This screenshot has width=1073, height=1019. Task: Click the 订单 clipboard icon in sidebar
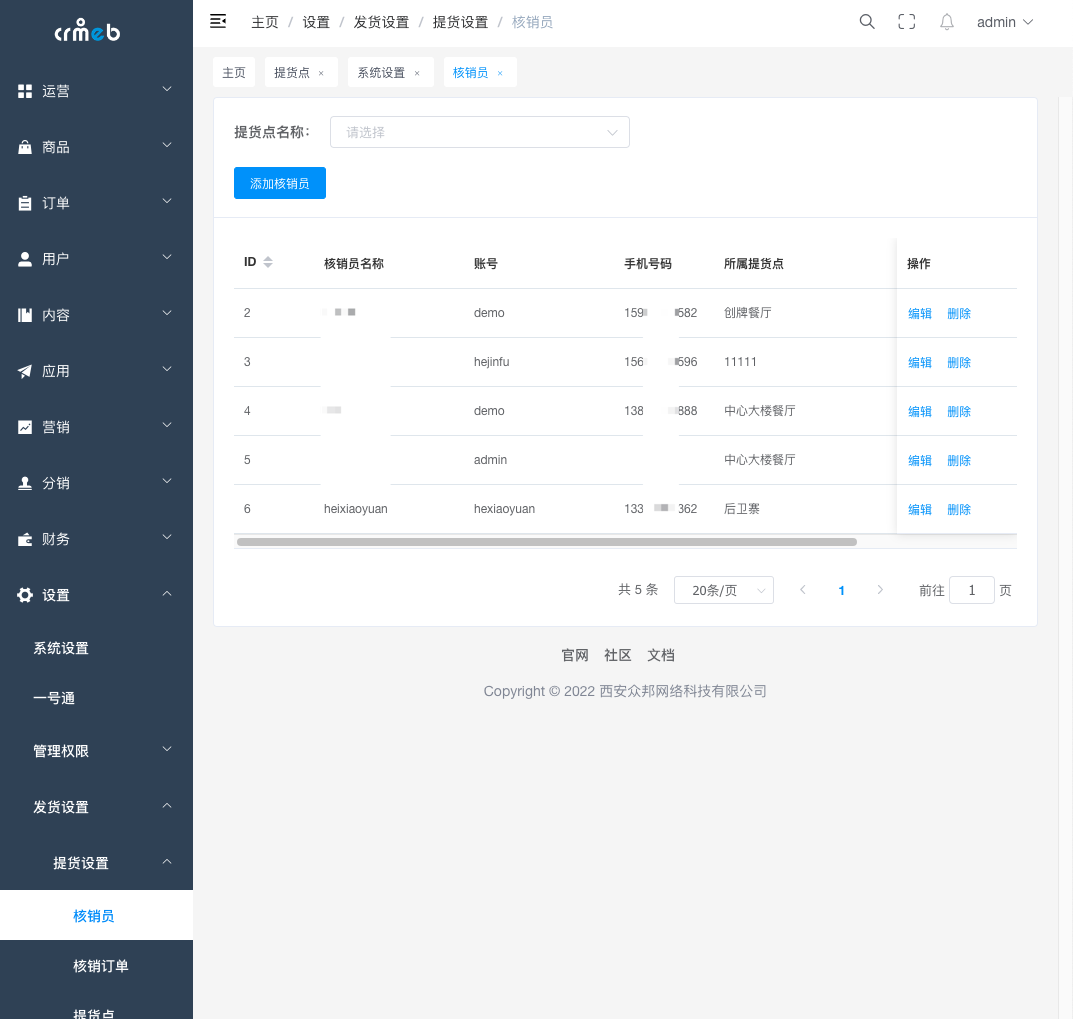tap(25, 203)
